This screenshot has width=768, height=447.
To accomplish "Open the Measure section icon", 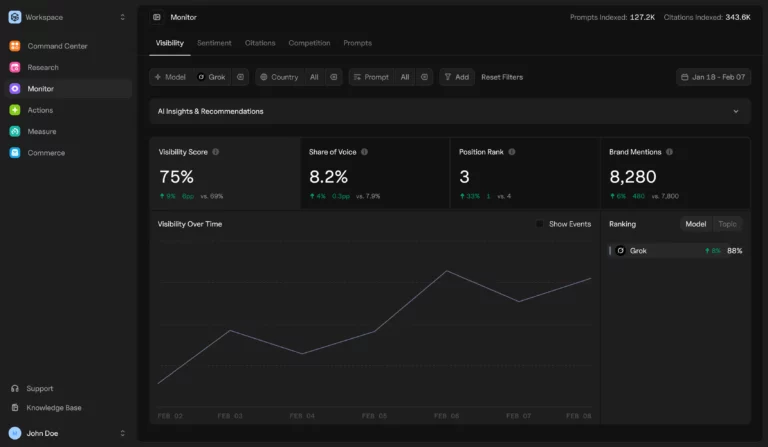I will point(15,131).
